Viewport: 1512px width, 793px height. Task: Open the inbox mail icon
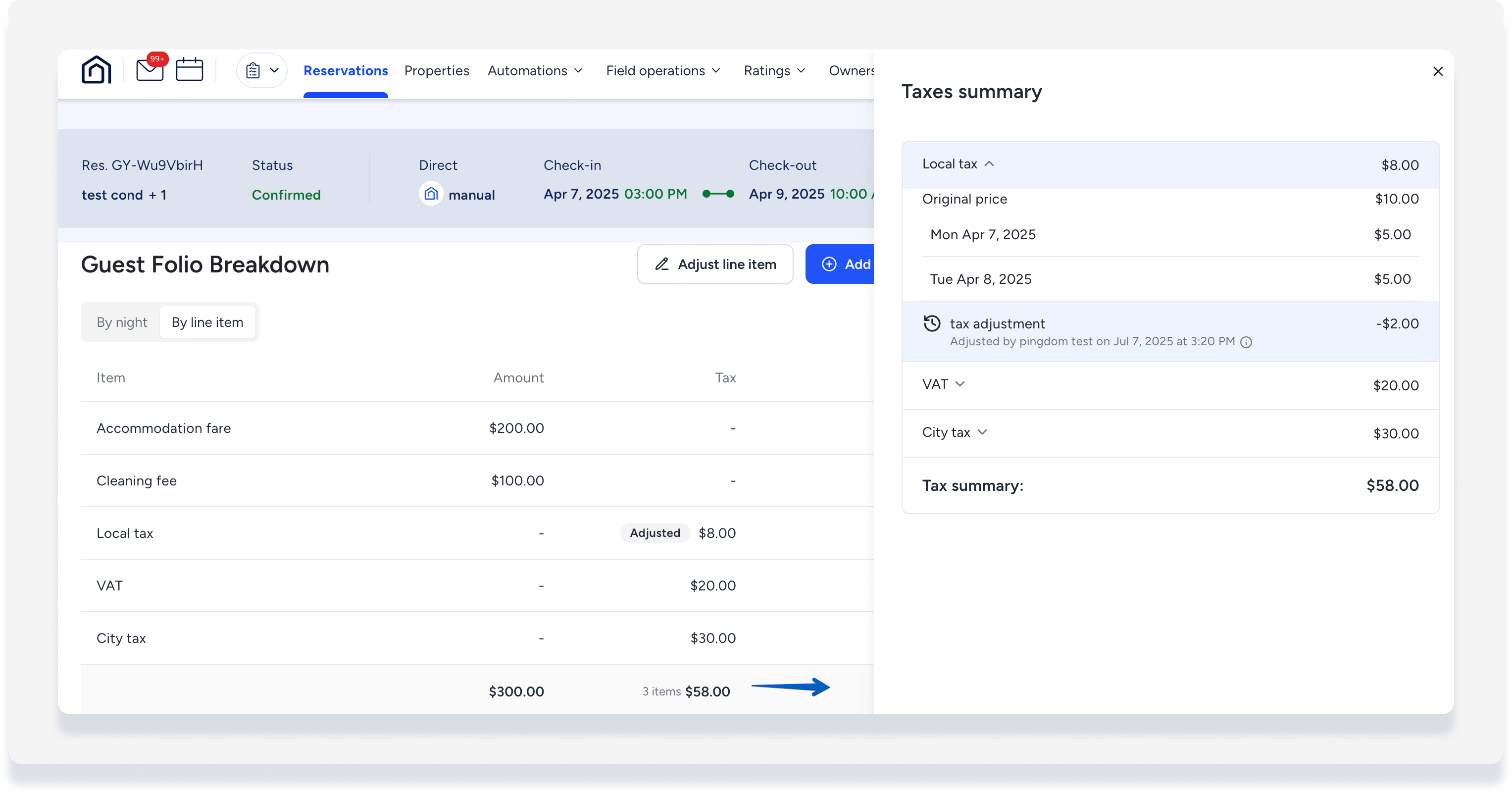point(150,70)
